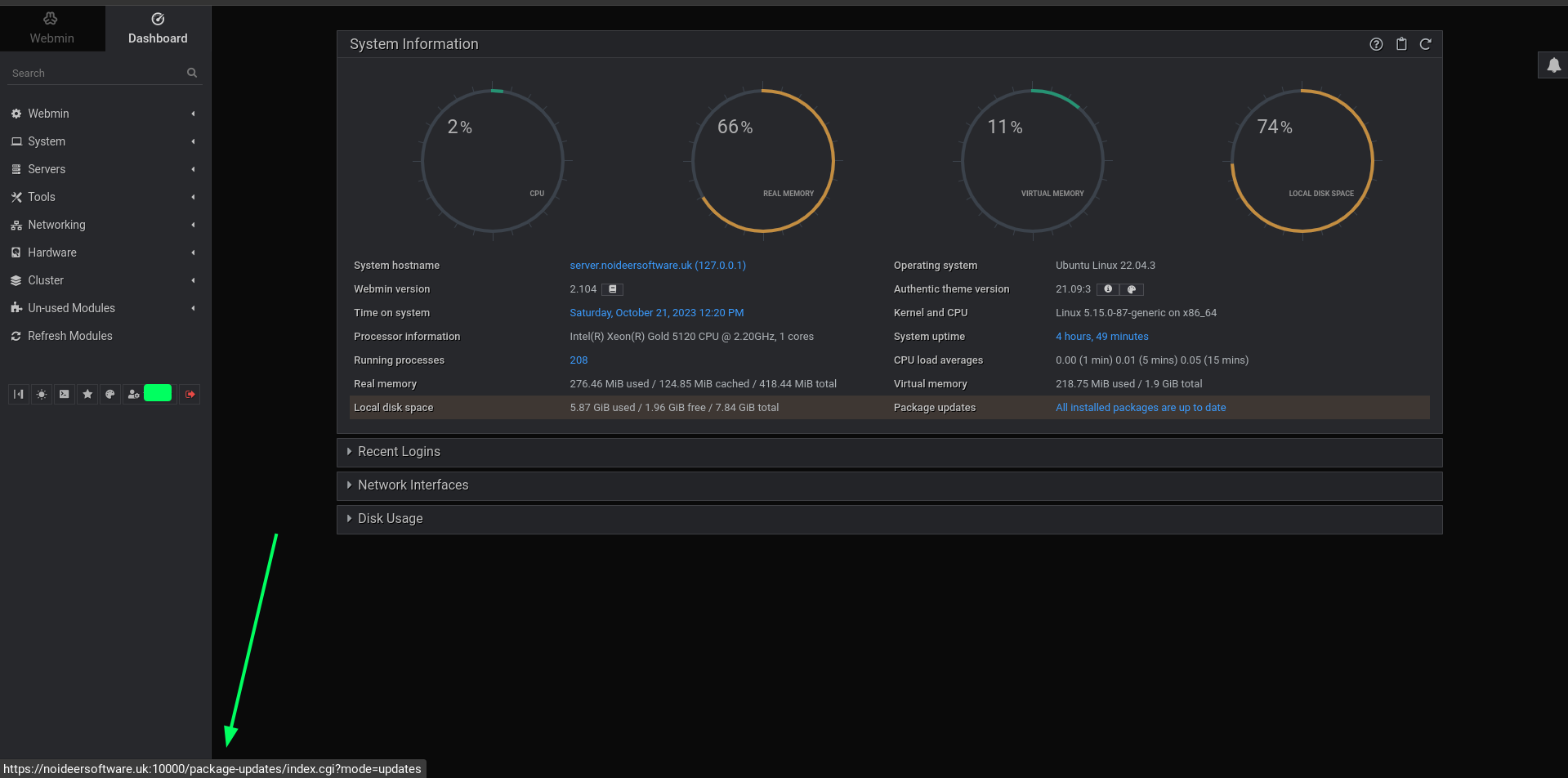Open the command shell terminal icon
The image size is (1568, 778).
(x=64, y=394)
